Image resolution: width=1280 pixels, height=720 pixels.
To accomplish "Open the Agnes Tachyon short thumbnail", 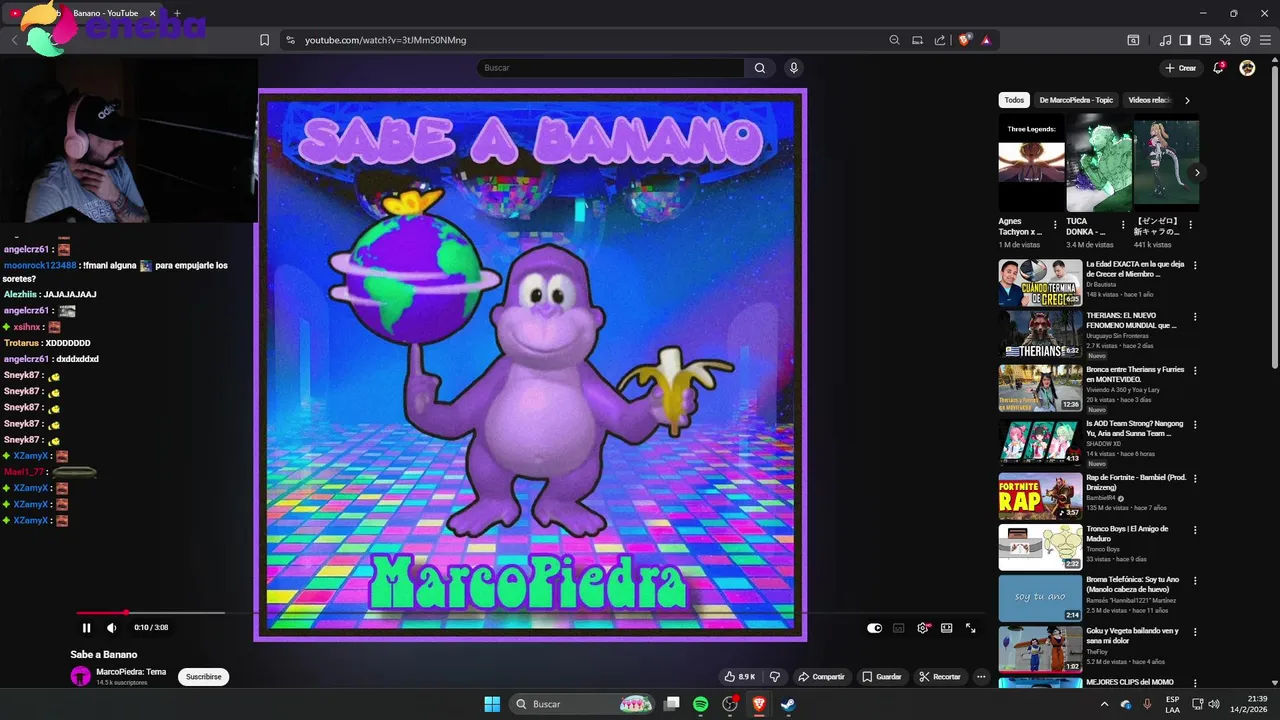I will 1031,162.
